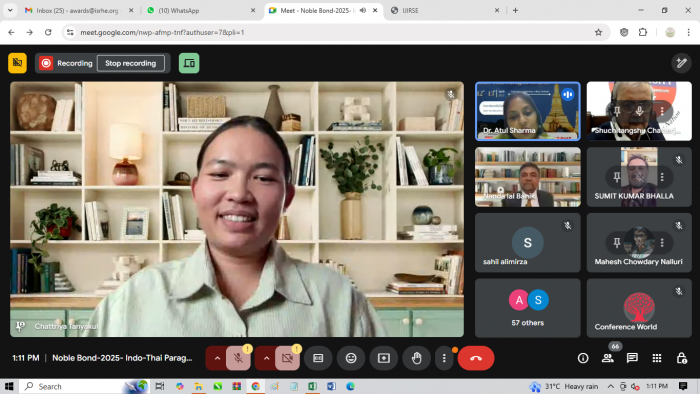Image resolution: width=700 pixels, height=394 pixels.
Task: Stop the meeting recording
Action: tap(130, 63)
